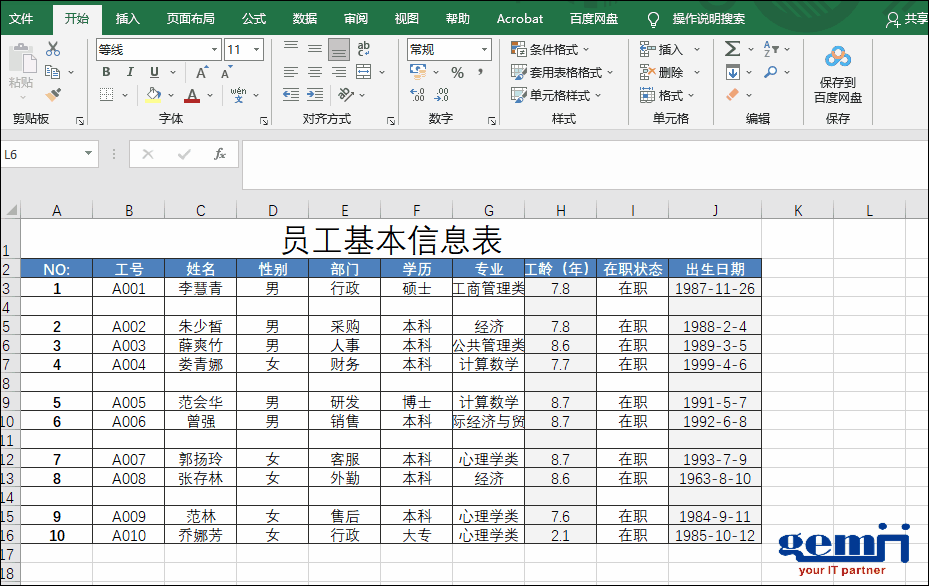Click the percent style icon

coord(457,73)
